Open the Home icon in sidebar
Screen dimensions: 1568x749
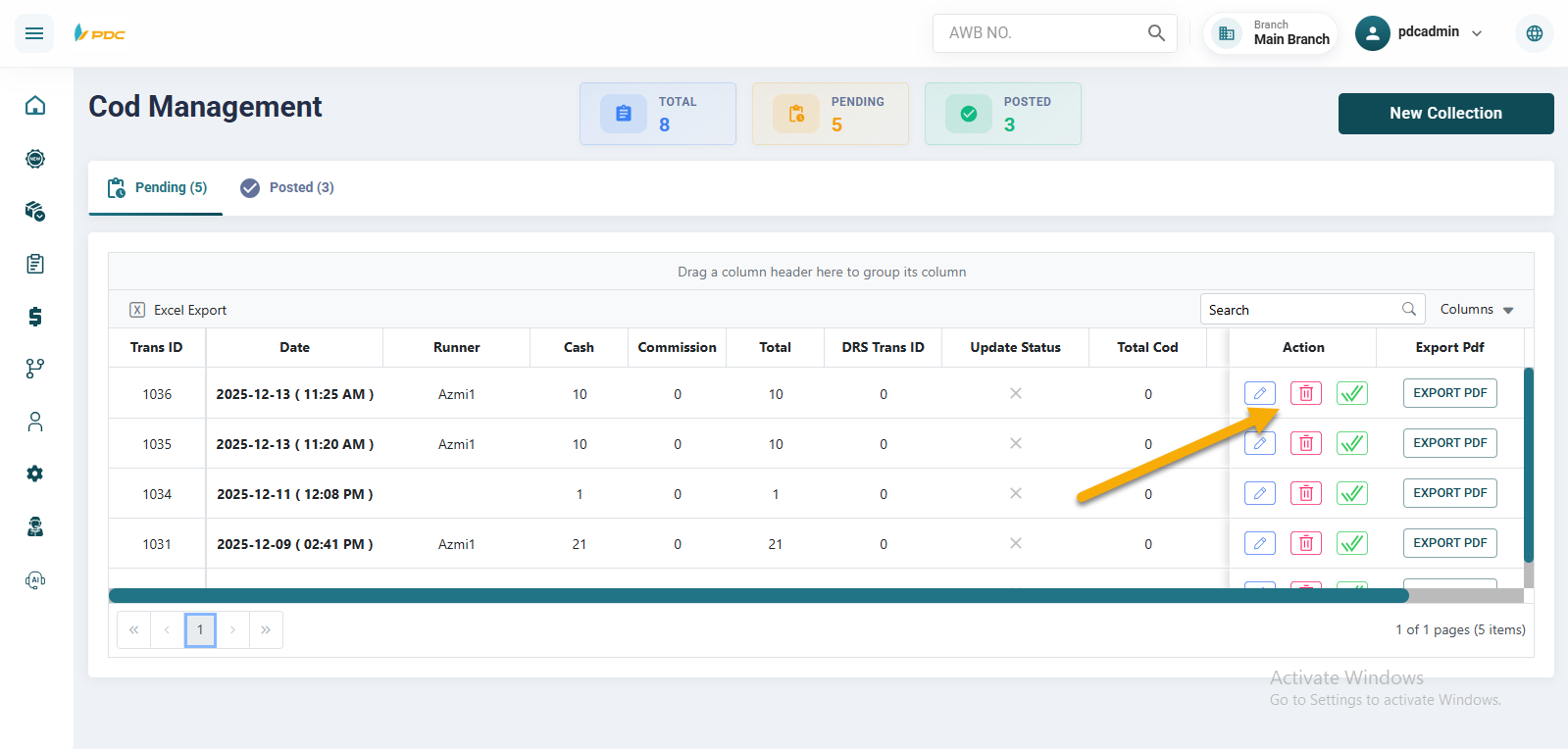point(35,106)
